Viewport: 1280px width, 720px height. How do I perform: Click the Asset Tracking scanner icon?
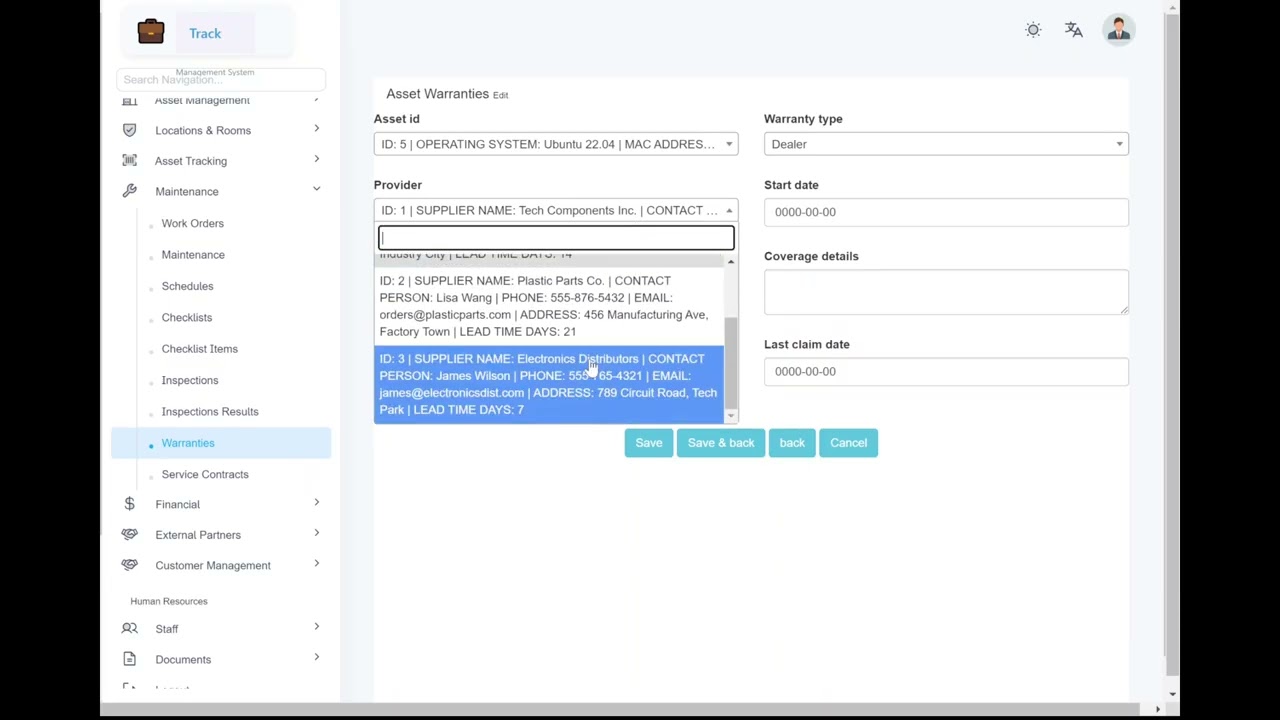point(129,160)
